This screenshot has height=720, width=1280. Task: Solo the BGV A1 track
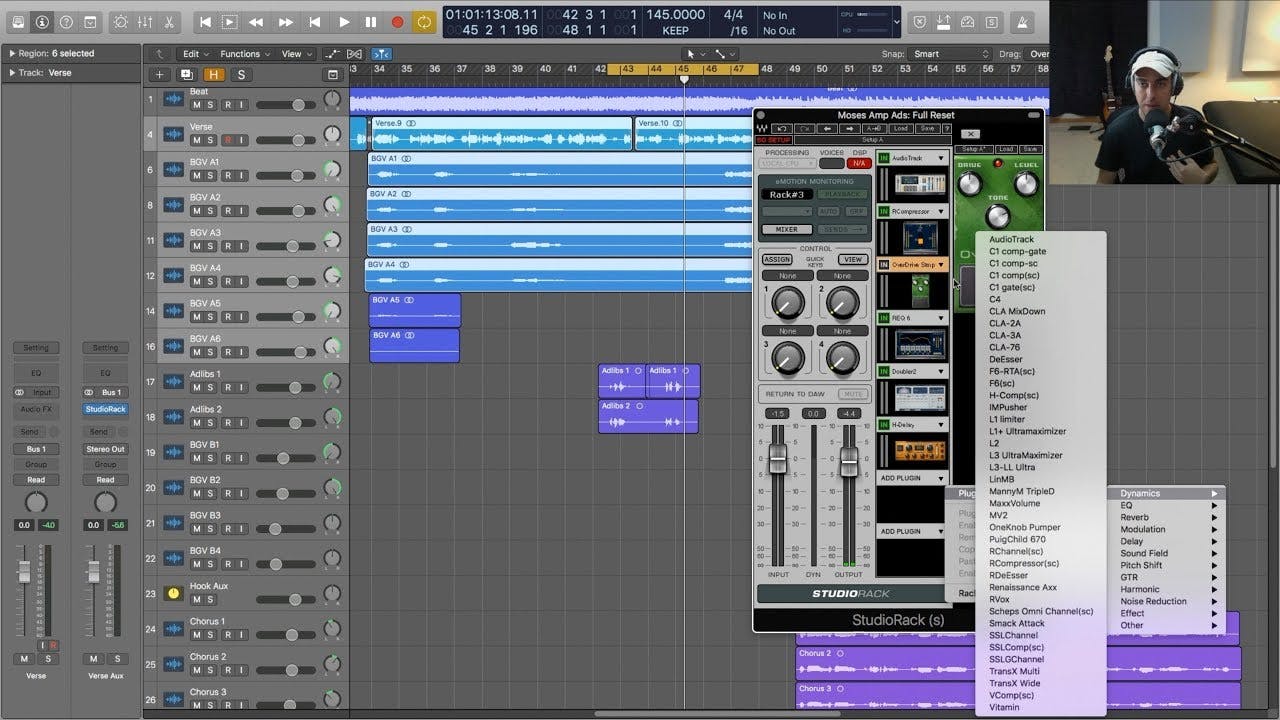pyautogui.click(x=211, y=175)
